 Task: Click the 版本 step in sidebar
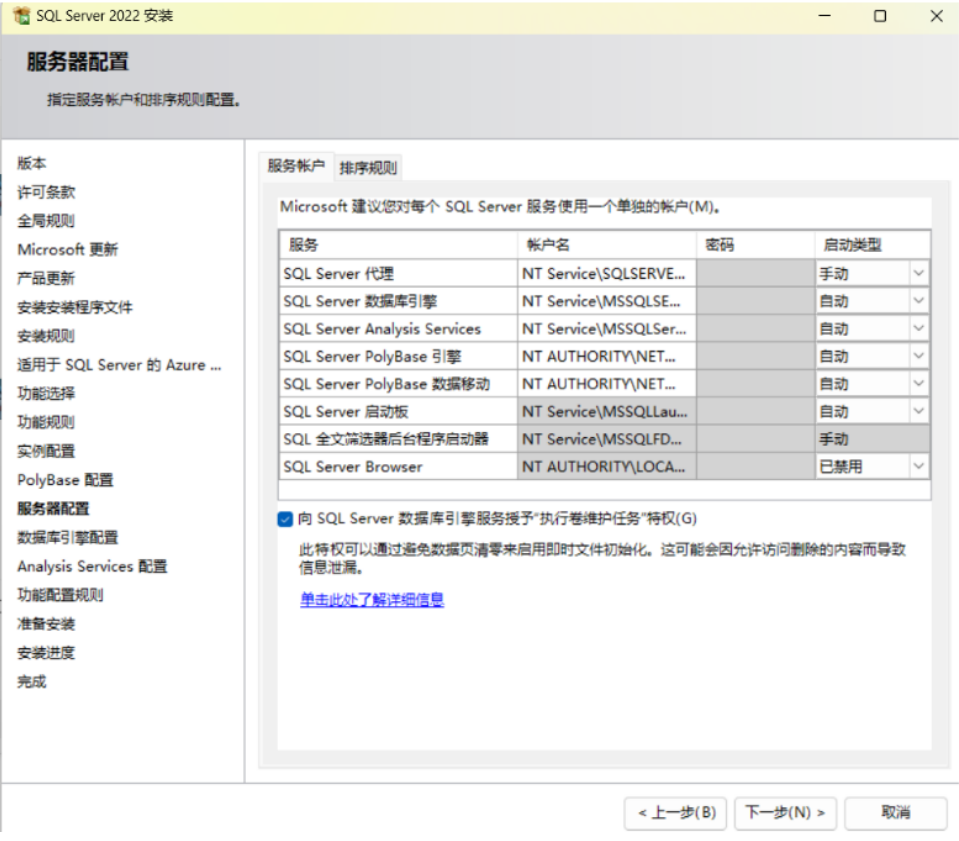click(32, 163)
